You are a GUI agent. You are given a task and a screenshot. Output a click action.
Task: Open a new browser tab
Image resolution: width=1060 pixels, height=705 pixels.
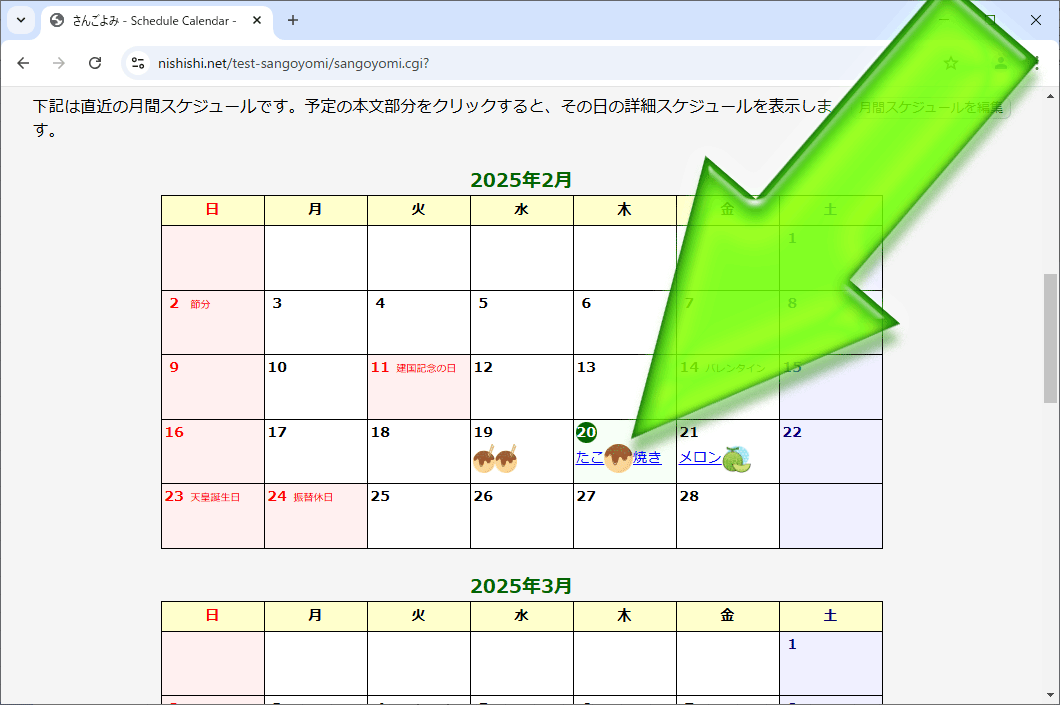point(293,20)
